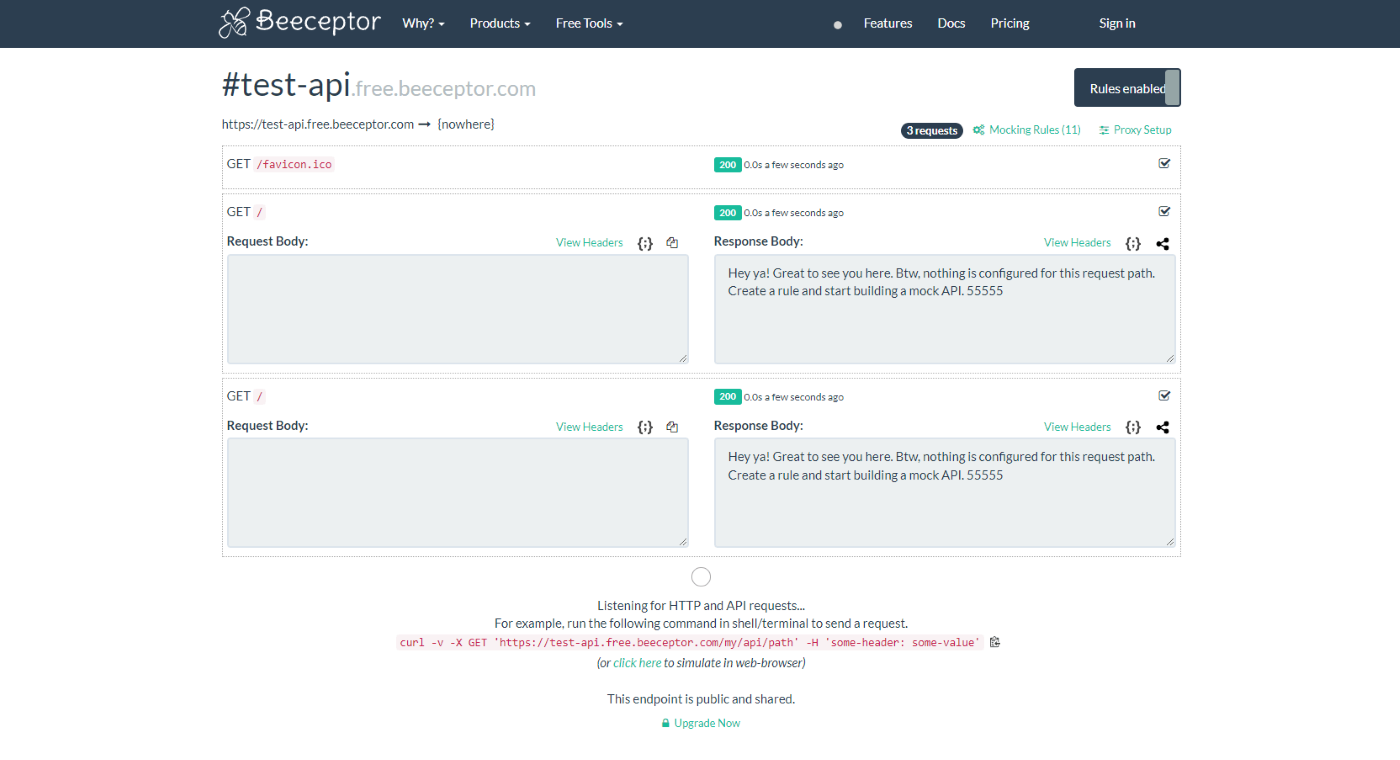Expand the Why? dropdown menu
Viewport: 1400px width, 760px height.
pyautogui.click(x=423, y=23)
